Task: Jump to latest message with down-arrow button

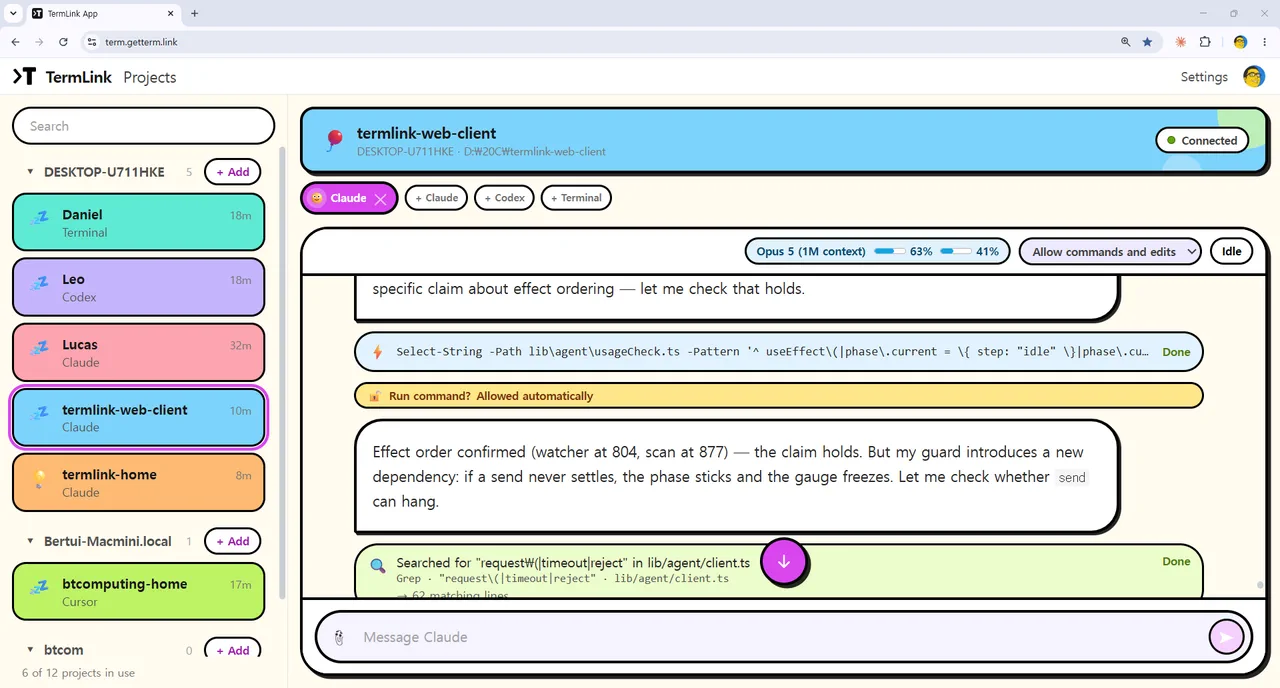Action: tap(784, 561)
